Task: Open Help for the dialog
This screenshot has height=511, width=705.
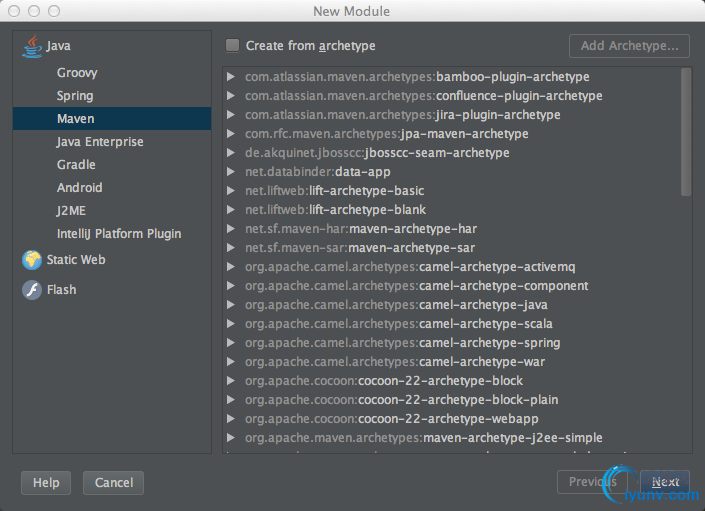Action: (46, 483)
